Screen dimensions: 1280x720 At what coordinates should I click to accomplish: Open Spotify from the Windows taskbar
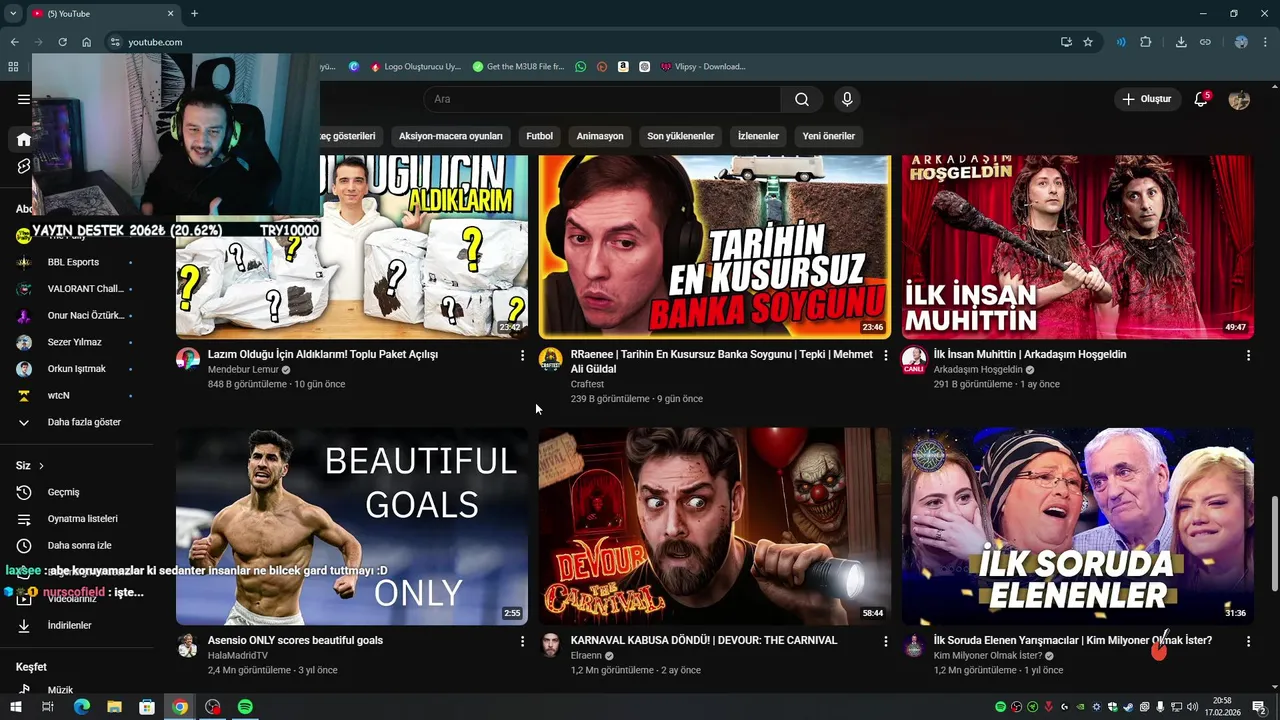(245, 707)
